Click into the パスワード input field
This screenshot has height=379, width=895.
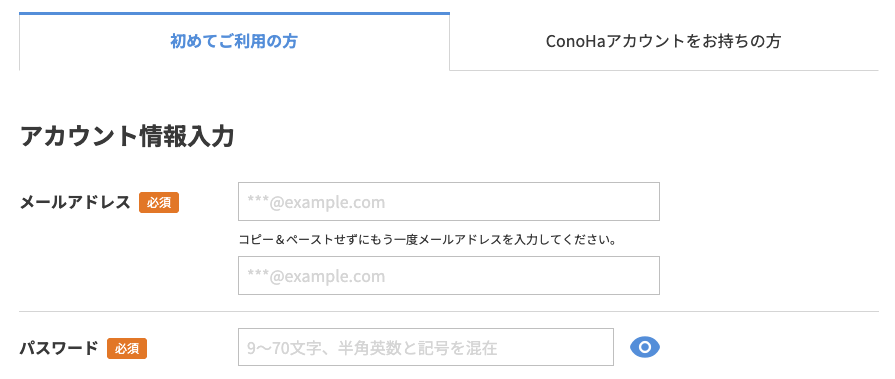[x=426, y=347]
